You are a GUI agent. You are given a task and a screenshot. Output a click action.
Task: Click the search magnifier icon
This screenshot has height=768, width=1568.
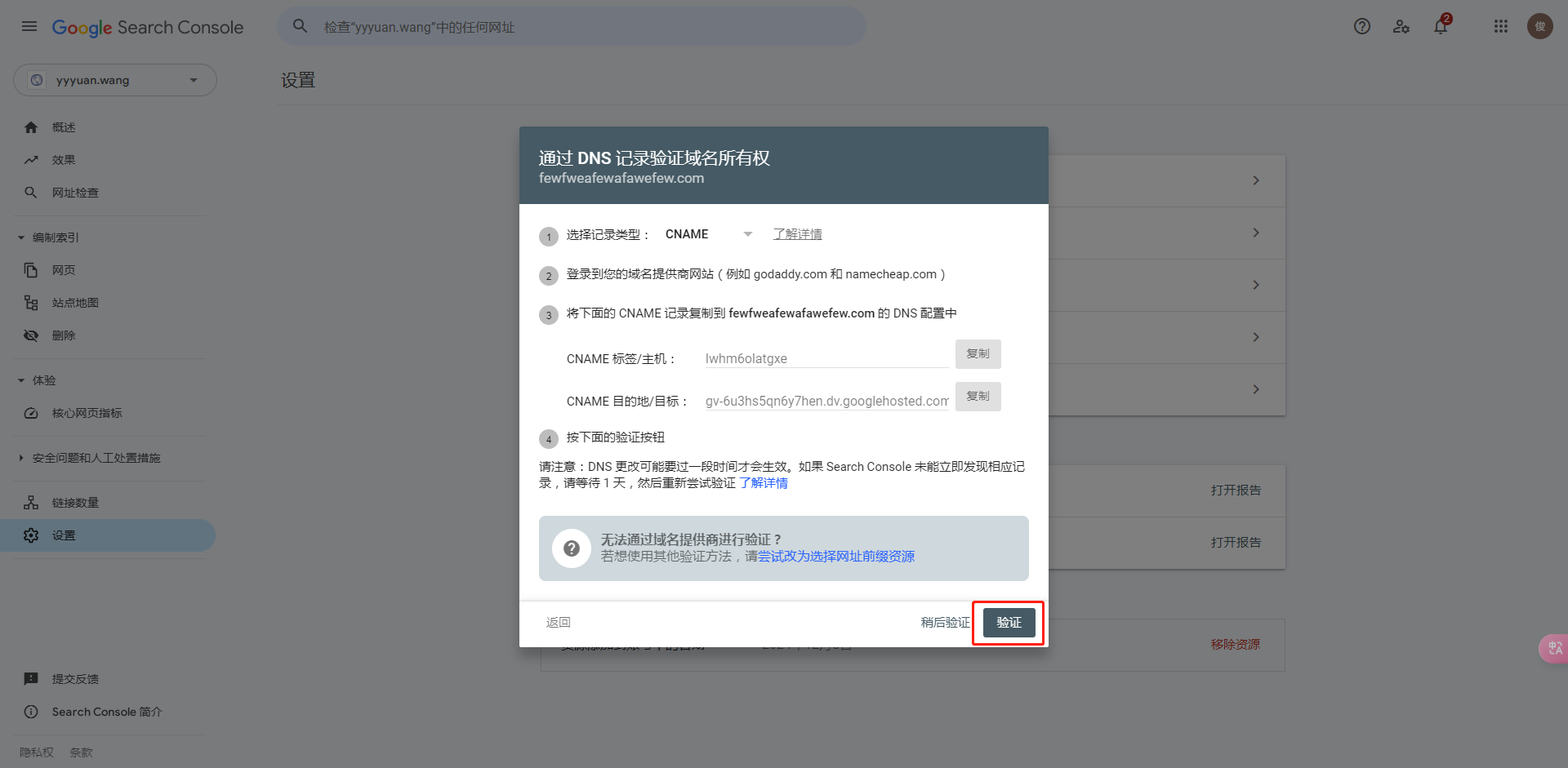pos(301,27)
